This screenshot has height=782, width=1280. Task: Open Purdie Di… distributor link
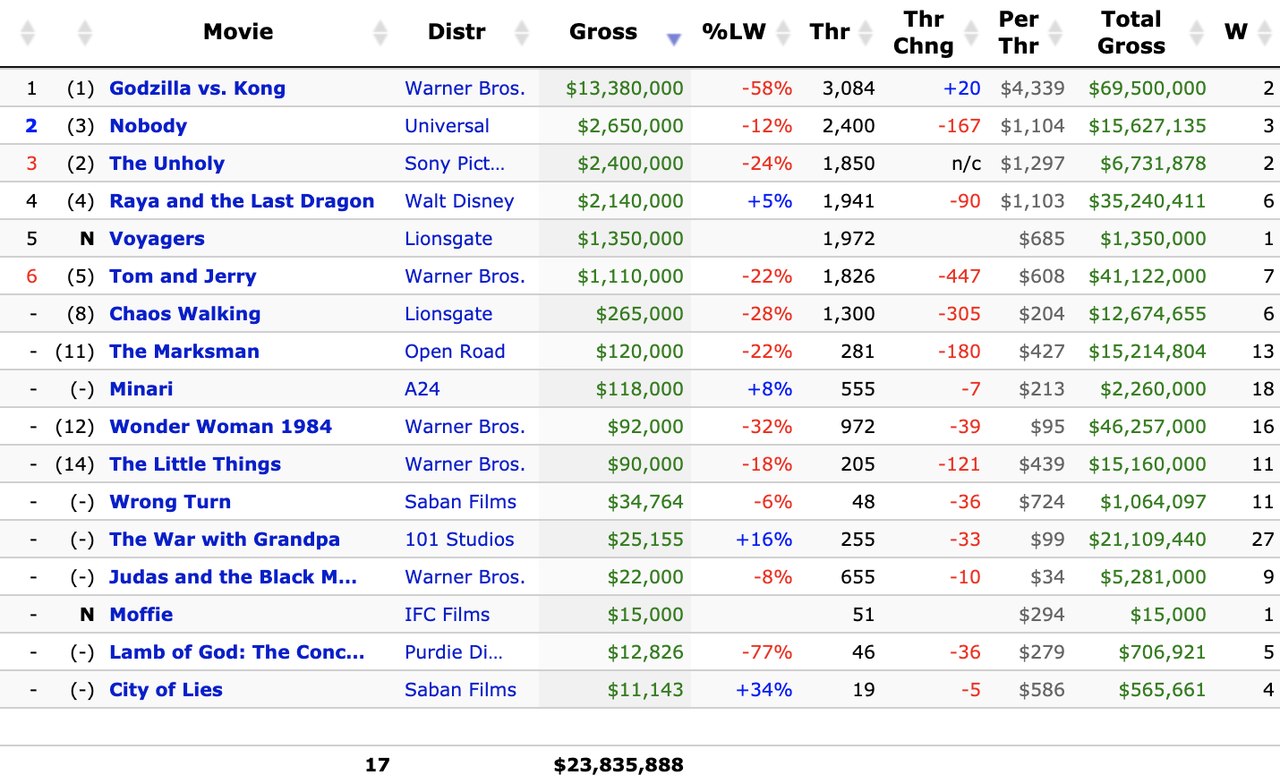pyautogui.click(x=454, y=652)
